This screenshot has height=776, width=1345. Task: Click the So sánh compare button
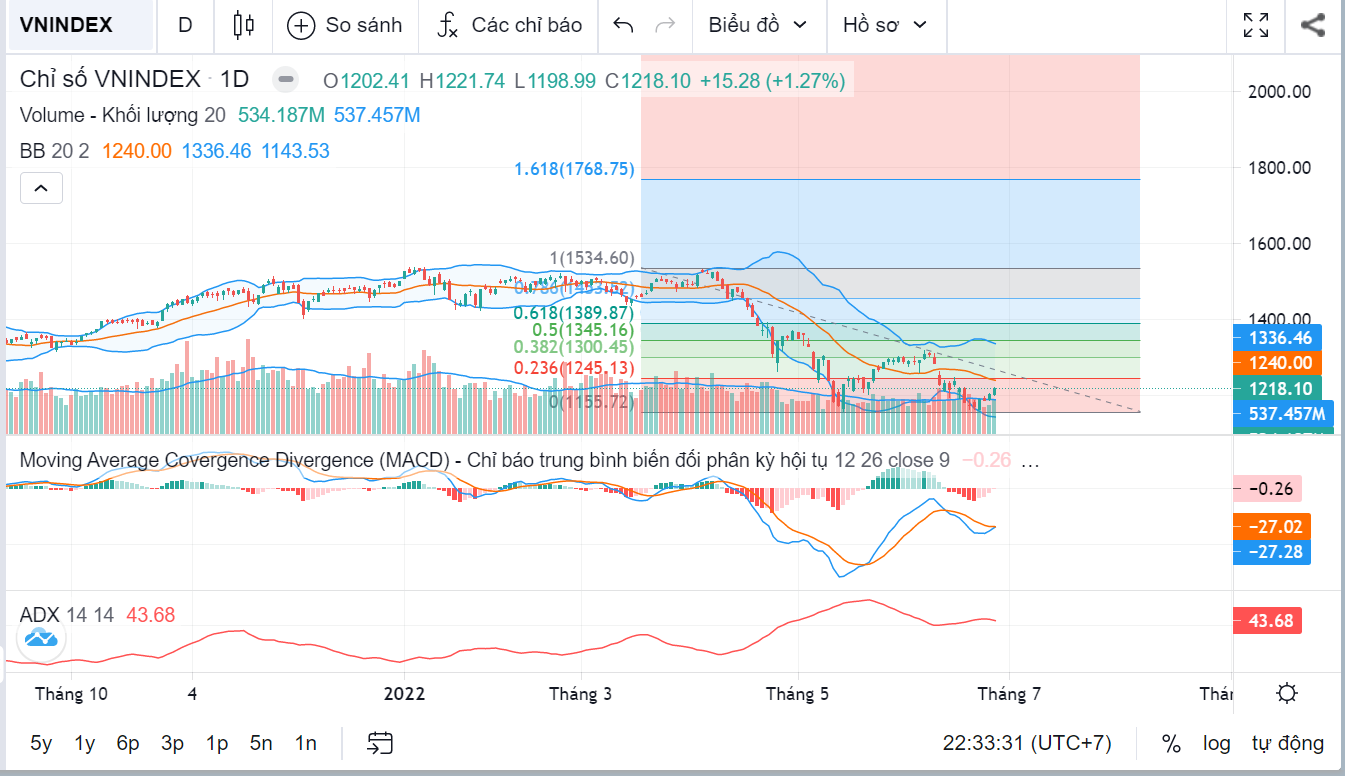[x=344, y=26]
